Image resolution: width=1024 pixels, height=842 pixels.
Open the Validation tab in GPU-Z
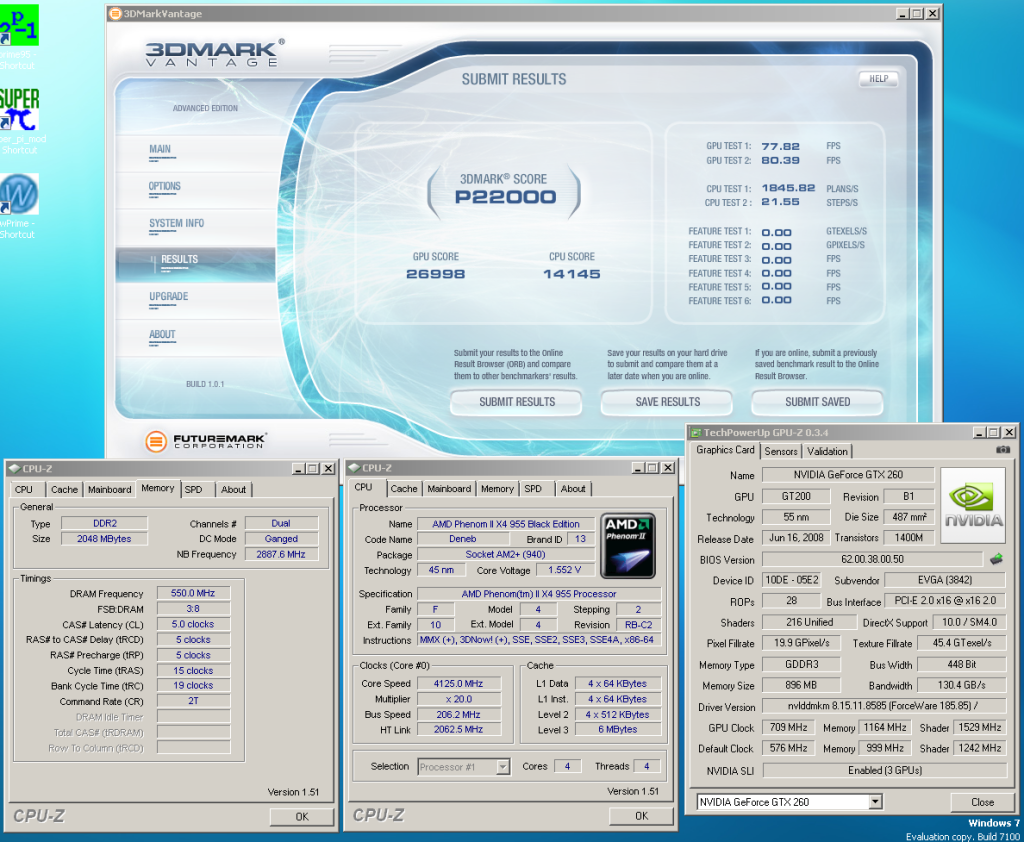827,451
